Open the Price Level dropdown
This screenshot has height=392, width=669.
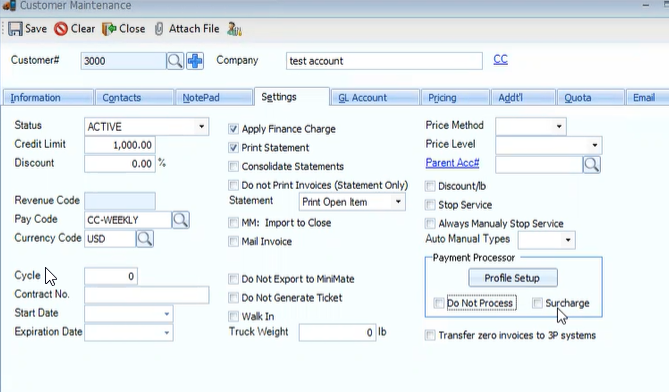click(595, 145)
